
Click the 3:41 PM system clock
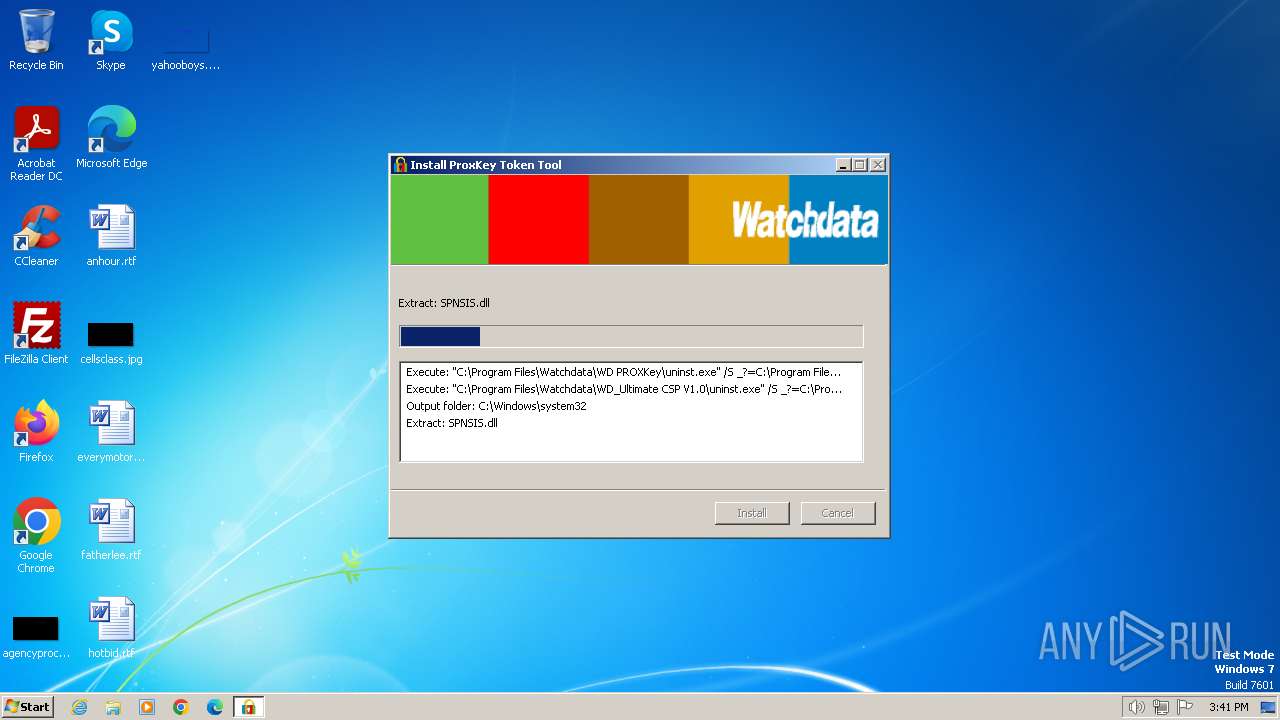pyautogui.click(x=1228, y=707)
